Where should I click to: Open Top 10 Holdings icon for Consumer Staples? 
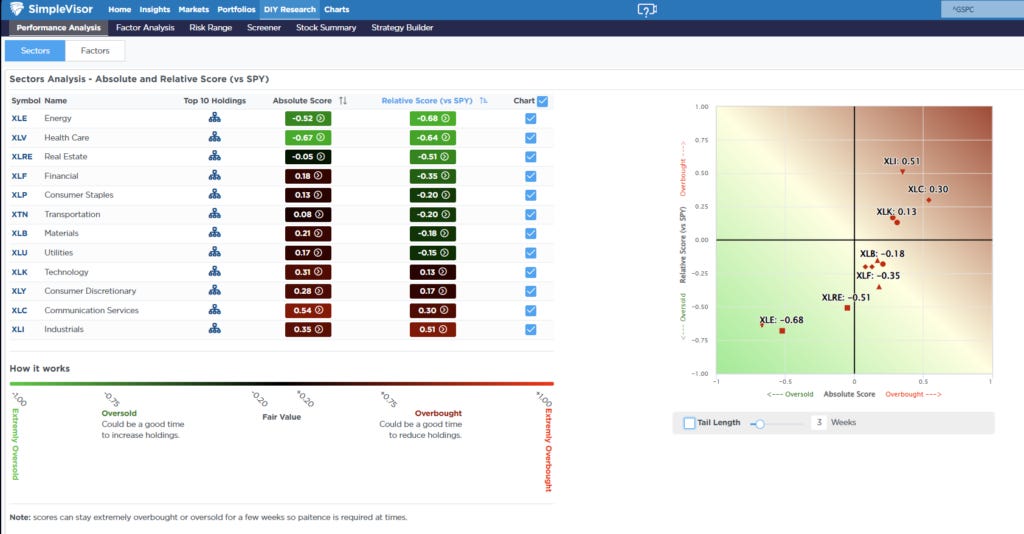pyautogui.click(x=214, y=195)
